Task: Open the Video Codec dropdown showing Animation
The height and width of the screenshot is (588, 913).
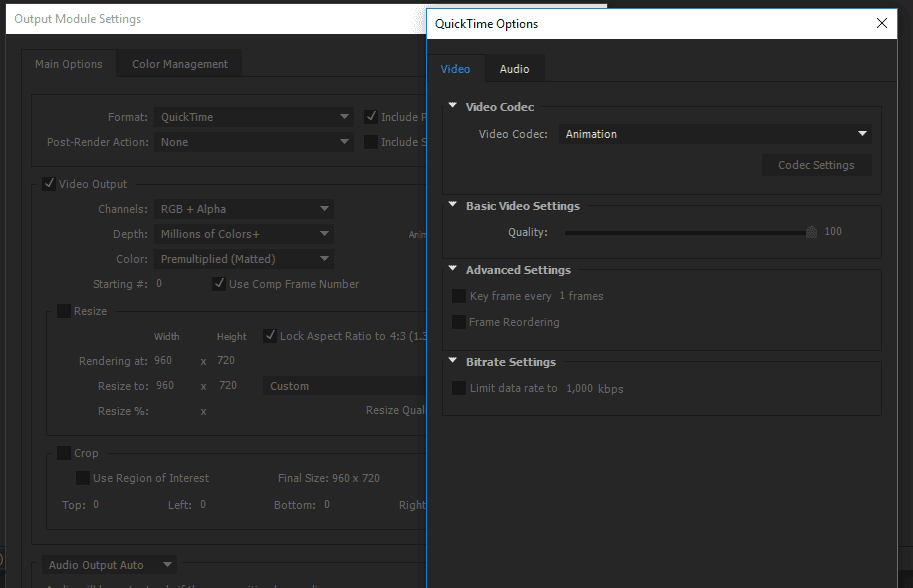Action: pyautogui.click(x=715, y=134)
